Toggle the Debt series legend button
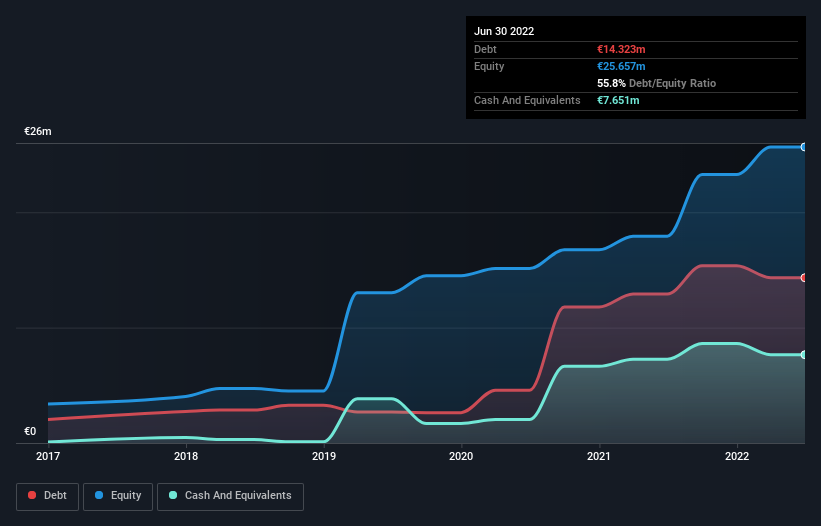Screen dimensions: 821x526 pos(47,496)
